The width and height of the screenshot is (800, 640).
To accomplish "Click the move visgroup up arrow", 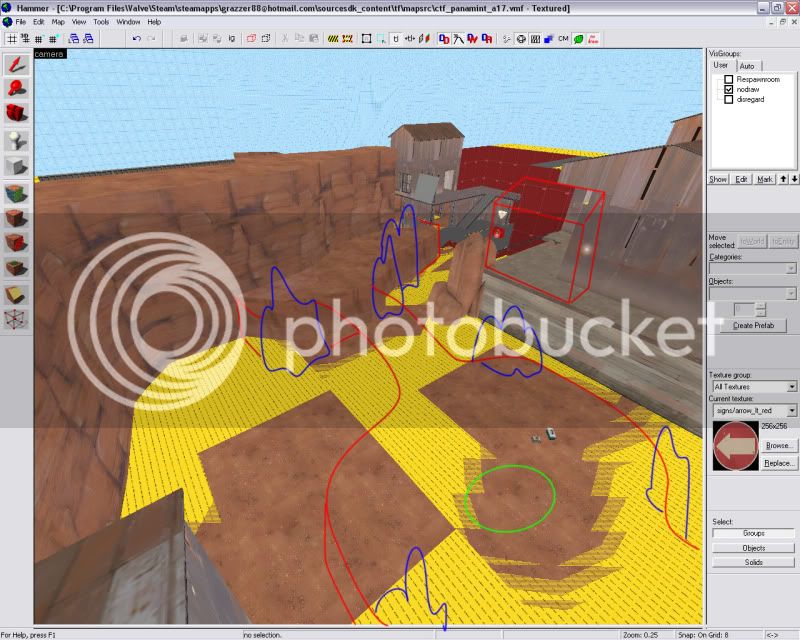I will [x=783, y=179].
